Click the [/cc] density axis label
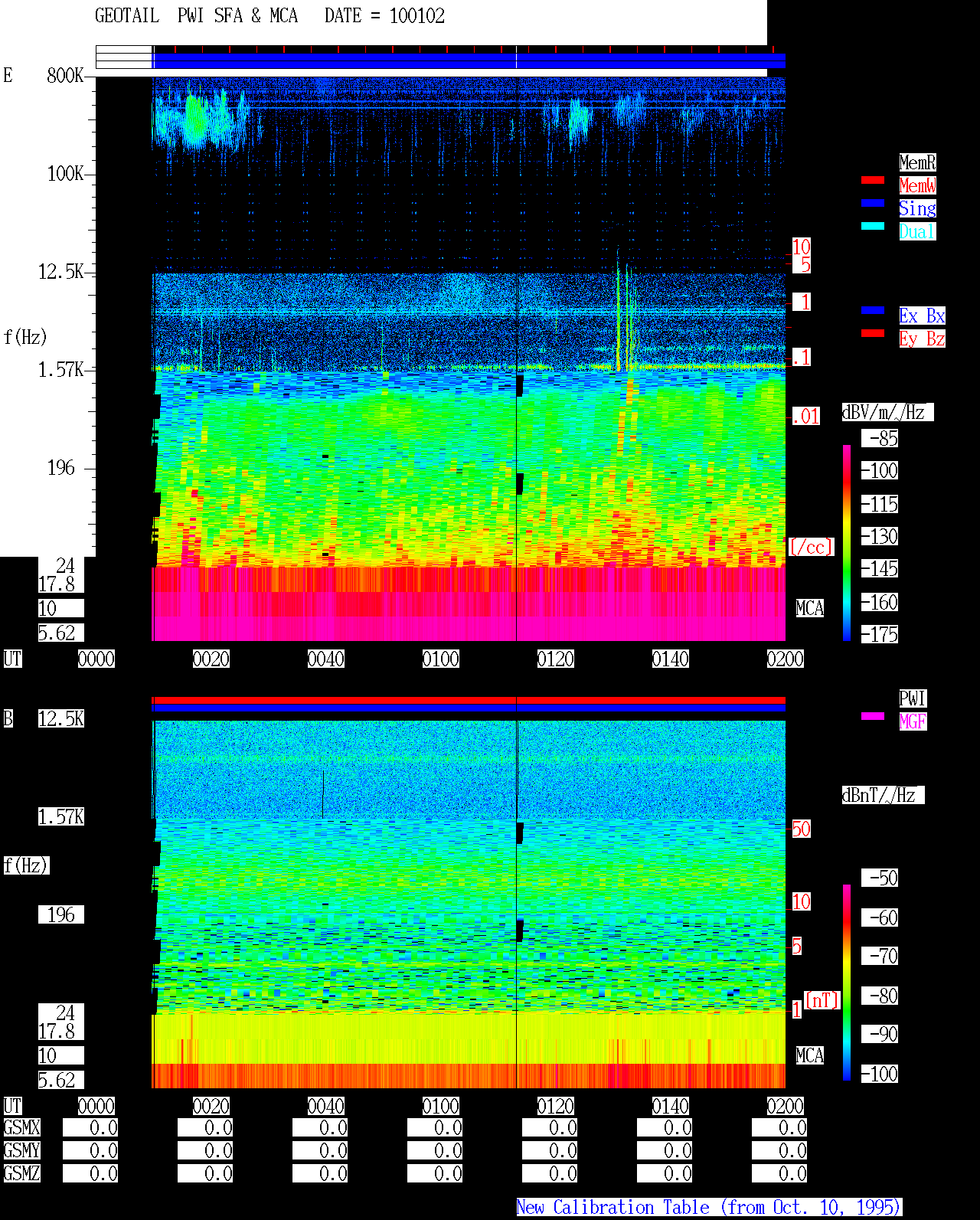 click(x=811, y=547)
